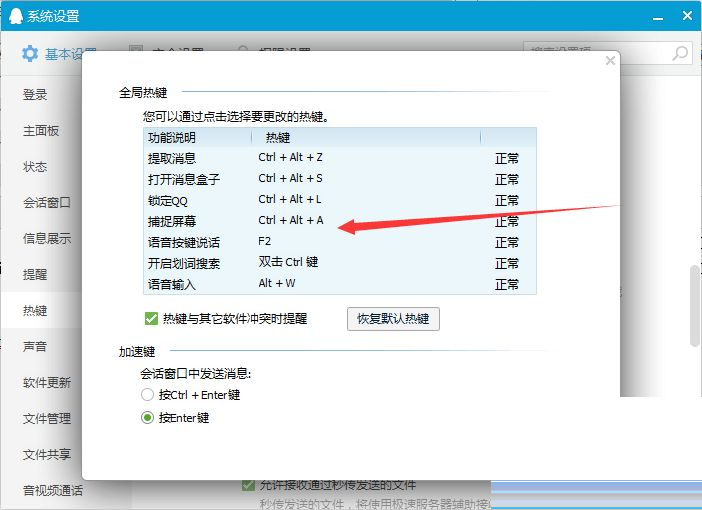Toggle 热键与其它软件冲突时提醒 checkbox
702x510 pixels.
click(151, 318)
